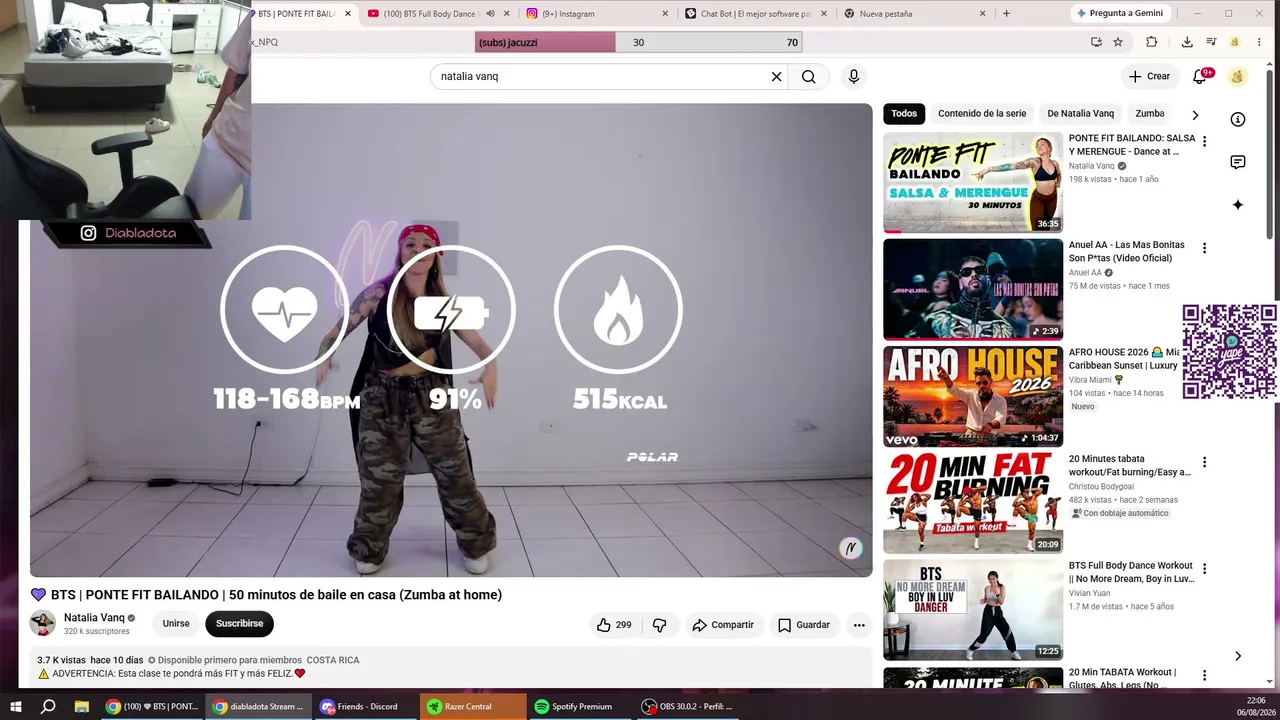Switch to the Chat Bot tab
The width and height of the screenshot is (1280, 720).
pyautogui.click(x=755, y=13)
